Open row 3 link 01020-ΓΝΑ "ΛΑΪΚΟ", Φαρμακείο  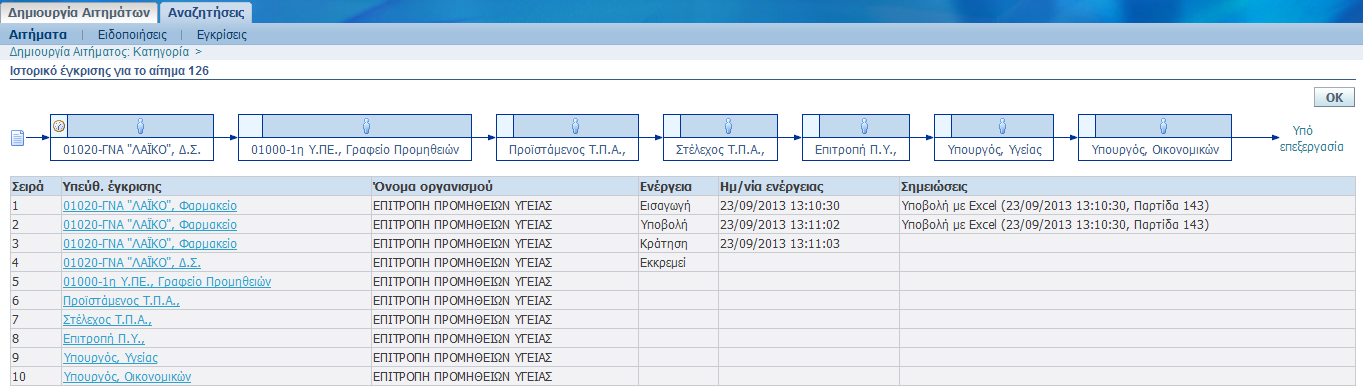click(x=150, y=244)
